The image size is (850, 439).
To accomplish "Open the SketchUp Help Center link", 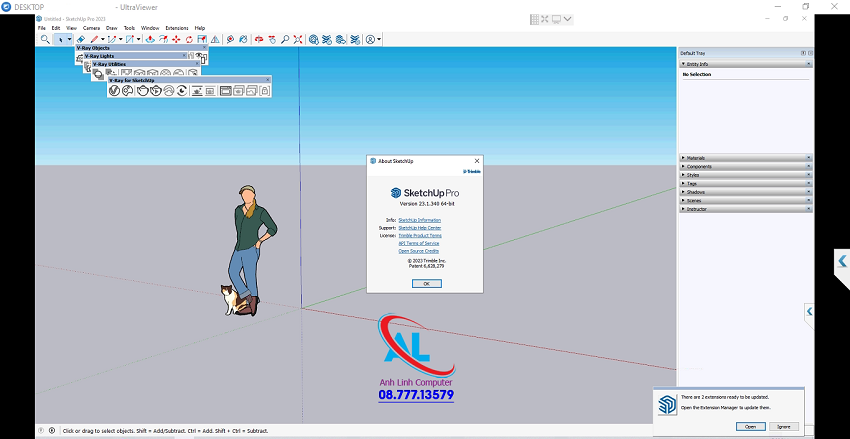I will 419,227.
